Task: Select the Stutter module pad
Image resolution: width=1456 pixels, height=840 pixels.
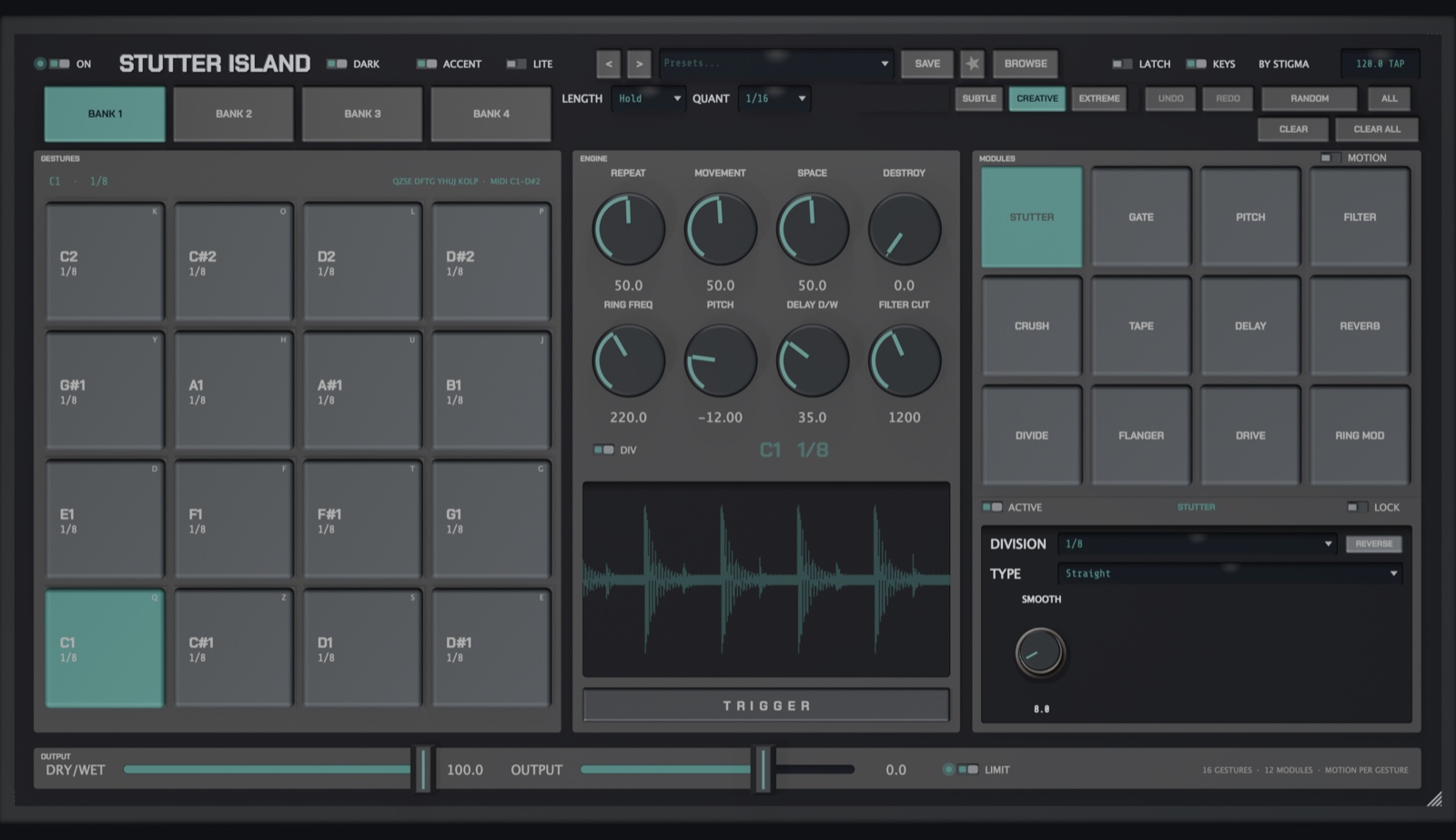Action: [x=1032, y=217]
